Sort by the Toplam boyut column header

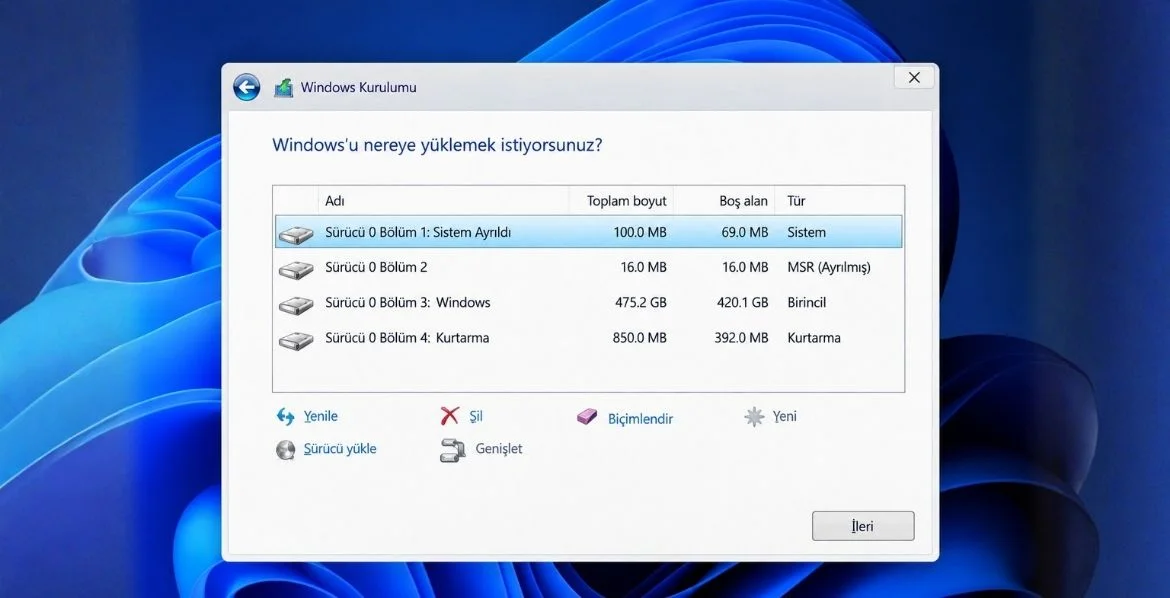point(621,201)
